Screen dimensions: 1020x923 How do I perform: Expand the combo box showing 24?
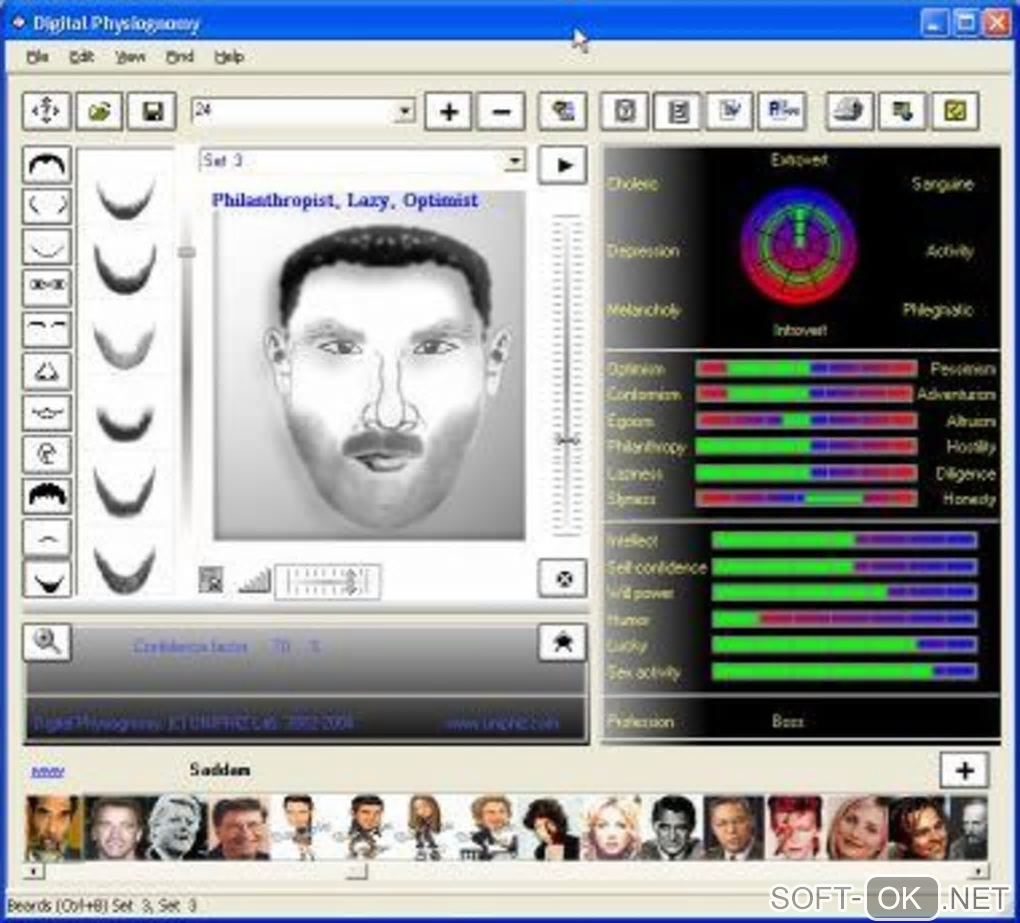click(x=405, y=111)
